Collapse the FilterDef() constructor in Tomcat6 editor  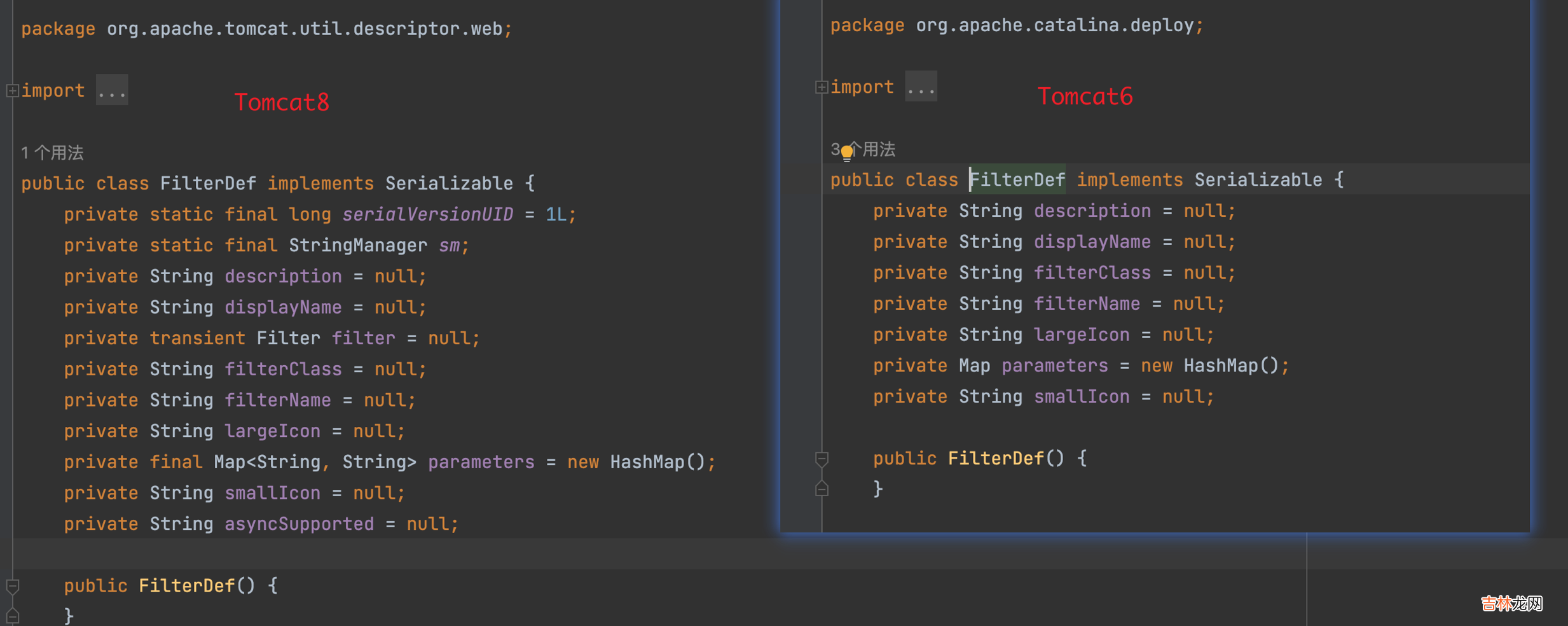[822, 459]
